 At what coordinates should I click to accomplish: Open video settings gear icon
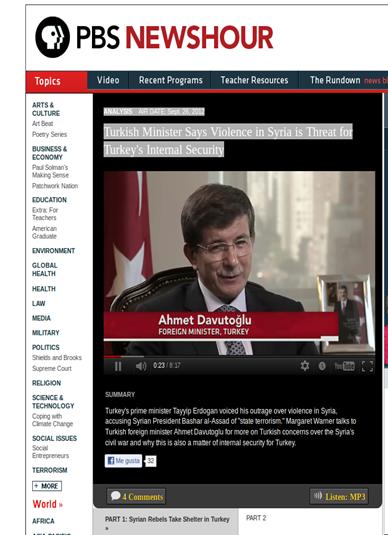pos(305,366)
